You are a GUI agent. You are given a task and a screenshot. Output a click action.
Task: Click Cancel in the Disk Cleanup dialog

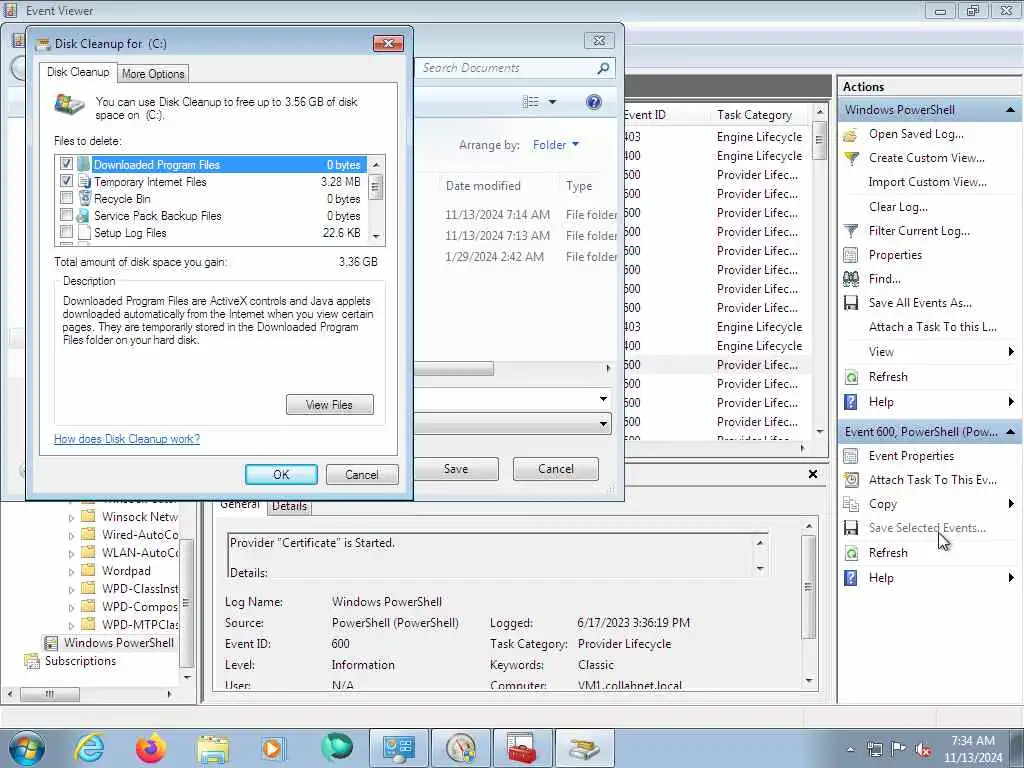(362, 475)
